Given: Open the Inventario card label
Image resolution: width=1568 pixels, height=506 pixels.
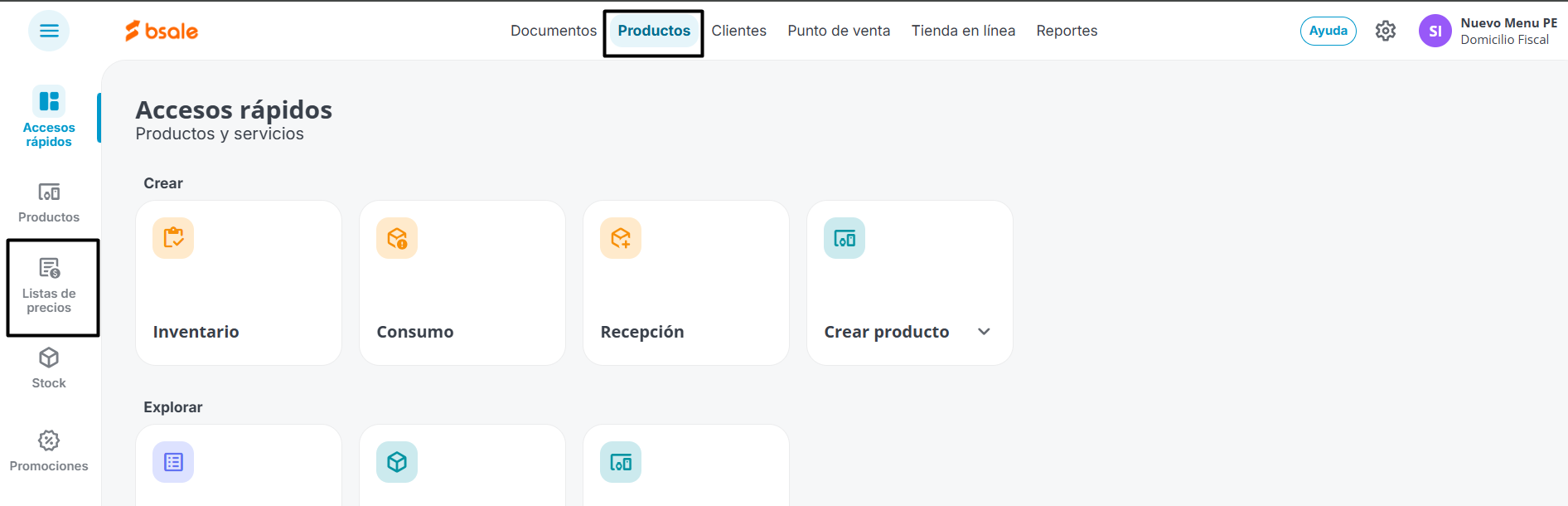Looking at the screenshot, I should tap(196, 332).
